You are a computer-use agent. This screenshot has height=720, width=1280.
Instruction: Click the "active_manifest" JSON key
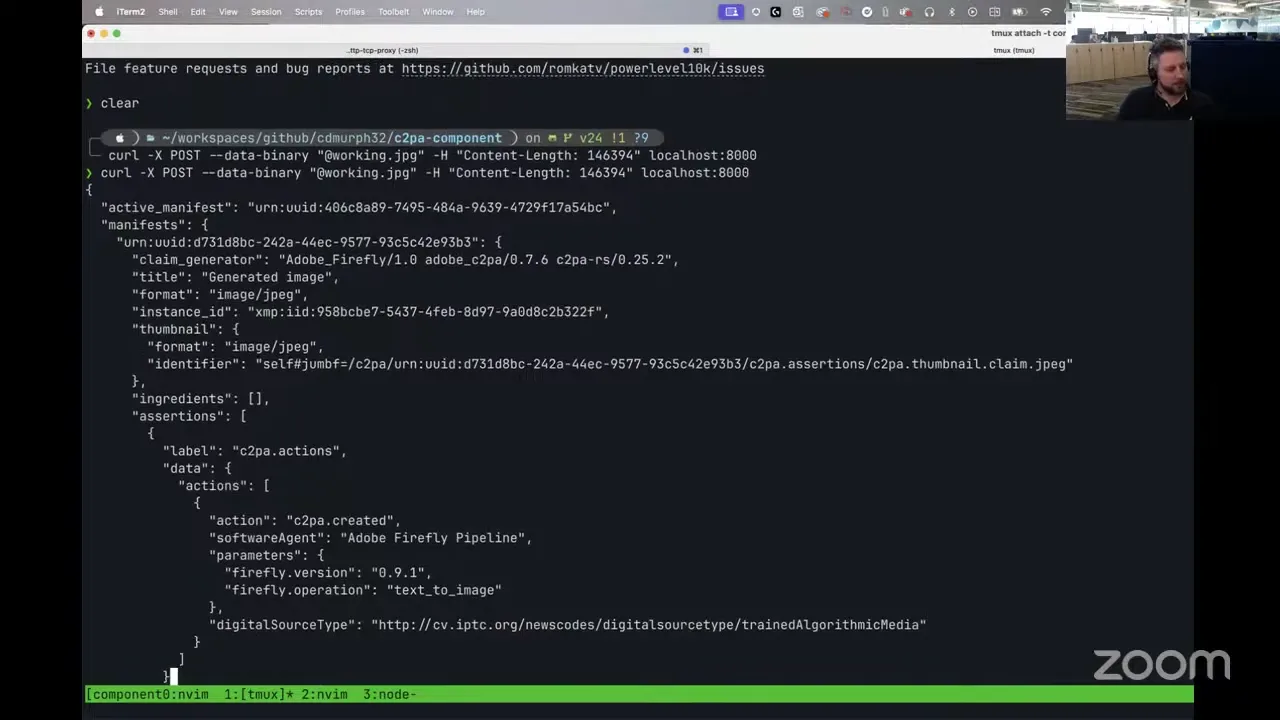pos(166,208)
